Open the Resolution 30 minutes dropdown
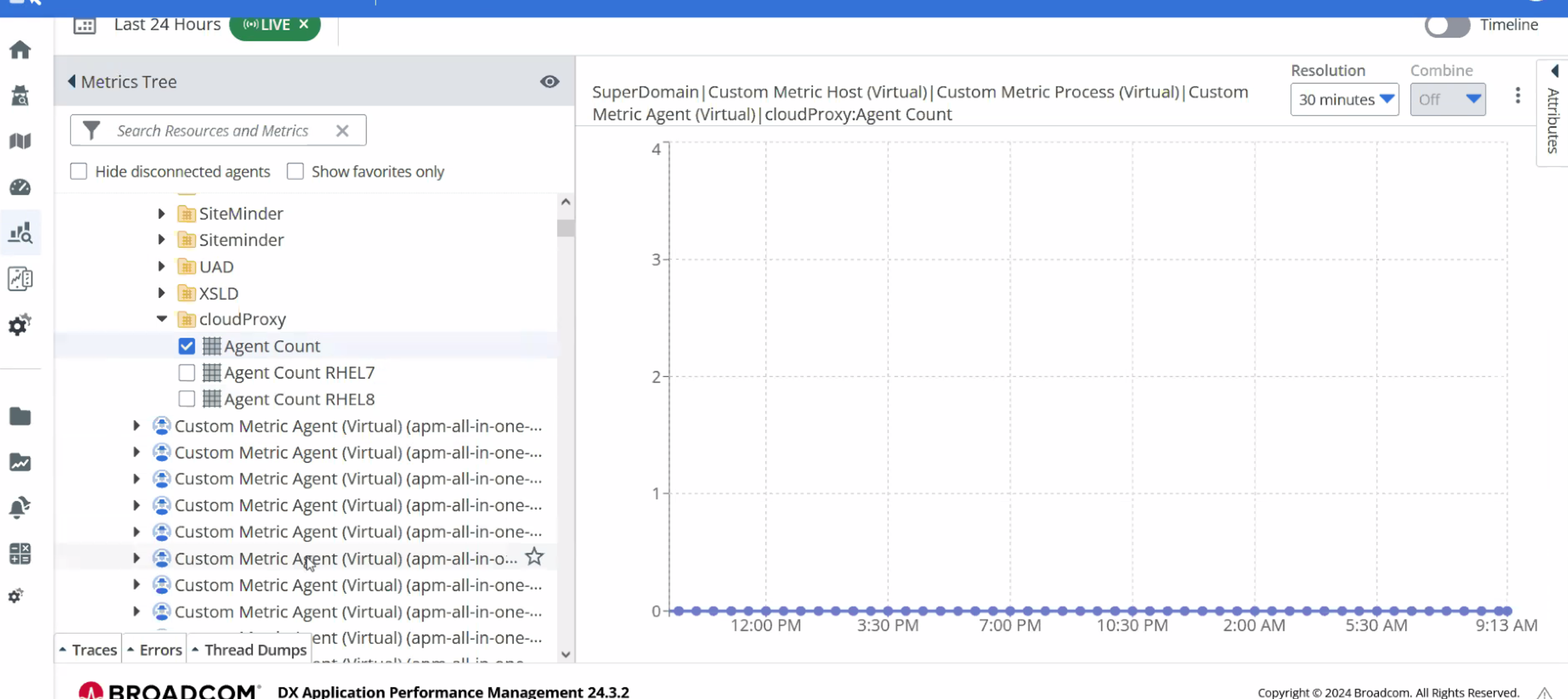This screenshot has height=699, width=1568. pos(1344,100)
